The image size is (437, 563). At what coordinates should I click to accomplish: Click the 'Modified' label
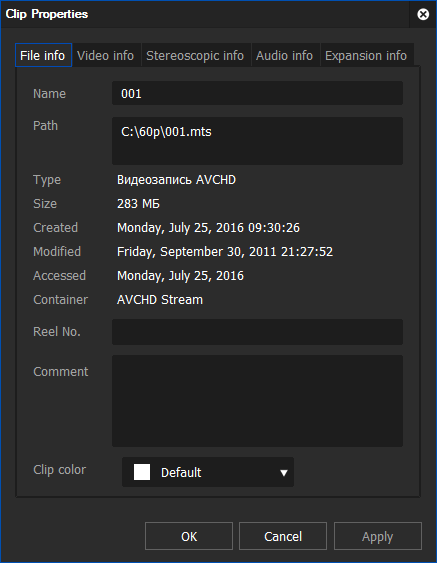(57, 252)
